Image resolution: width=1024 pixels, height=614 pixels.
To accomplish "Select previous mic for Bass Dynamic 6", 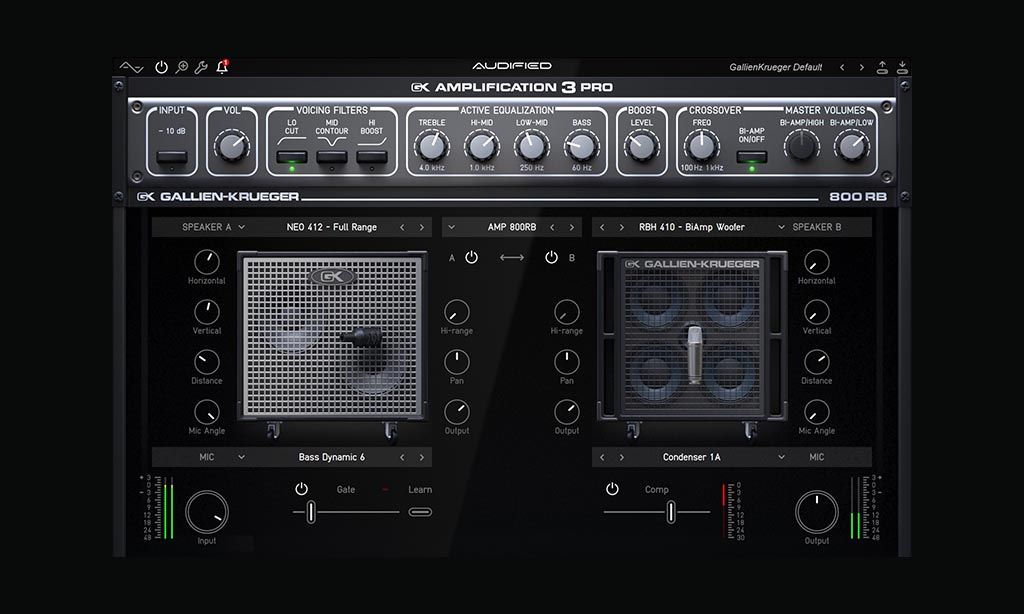I will point(402,457).
